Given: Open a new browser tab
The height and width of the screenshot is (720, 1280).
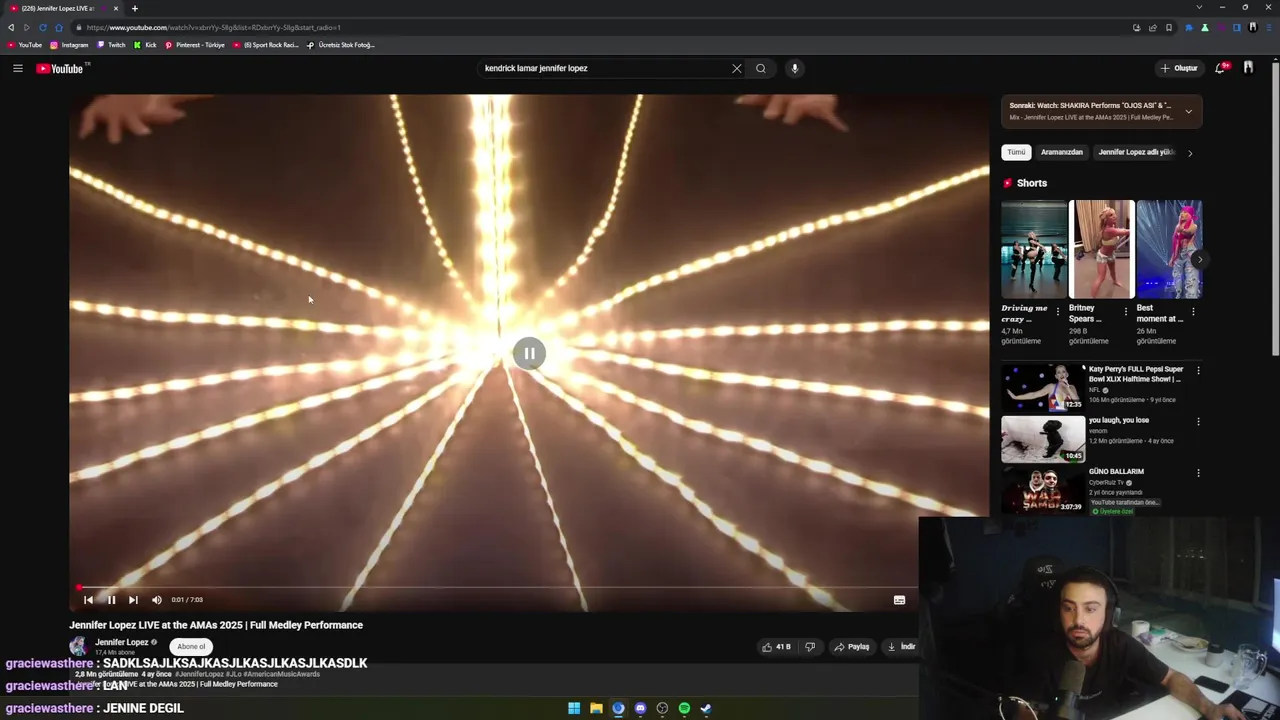Looking at the screenshot, I should (135, 8).
